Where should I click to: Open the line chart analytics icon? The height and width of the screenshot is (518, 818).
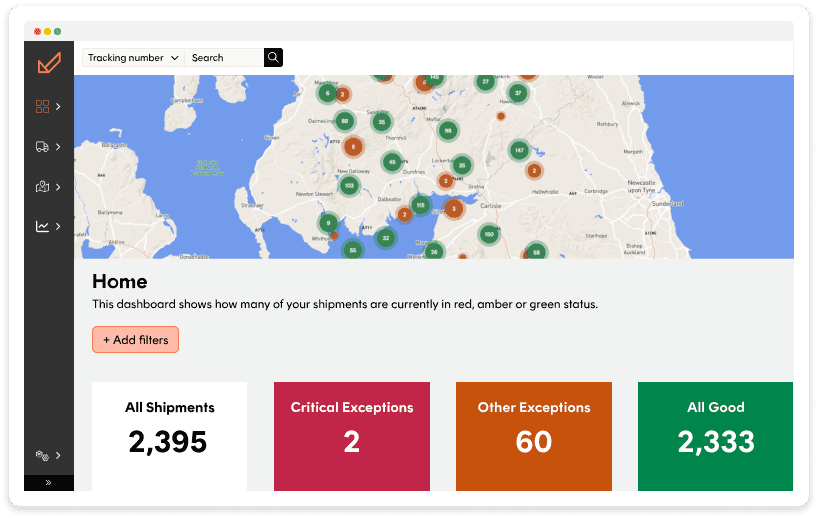(42, 226)
